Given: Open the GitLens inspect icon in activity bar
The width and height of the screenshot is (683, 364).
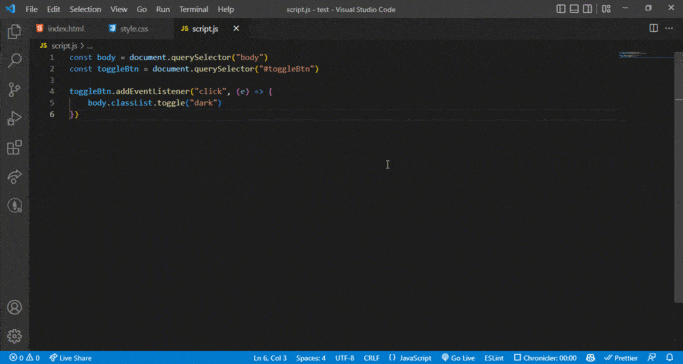Looking at the screenshot, I should [14, 206].
